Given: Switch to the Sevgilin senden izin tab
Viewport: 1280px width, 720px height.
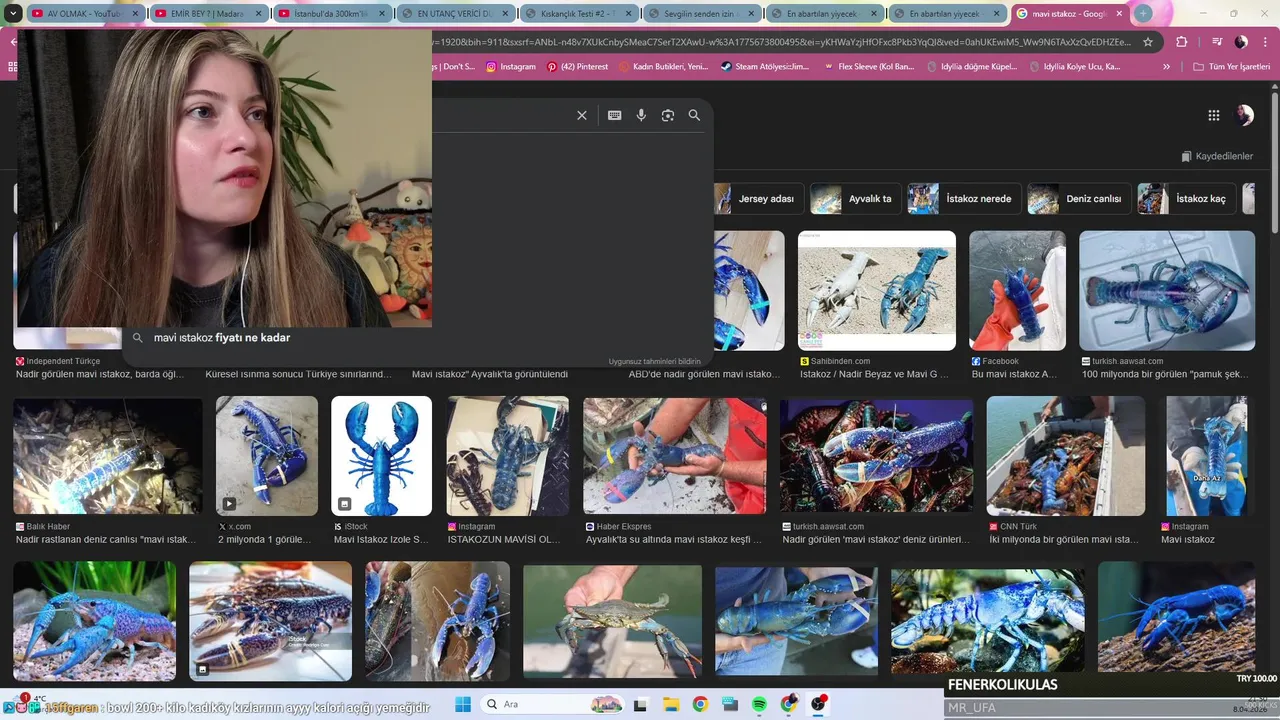Looking at the screenshot, I should tap(702, 14).
